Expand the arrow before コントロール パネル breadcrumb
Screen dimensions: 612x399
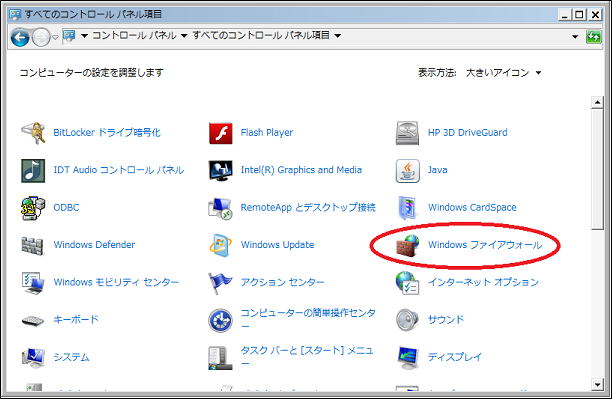84,36
